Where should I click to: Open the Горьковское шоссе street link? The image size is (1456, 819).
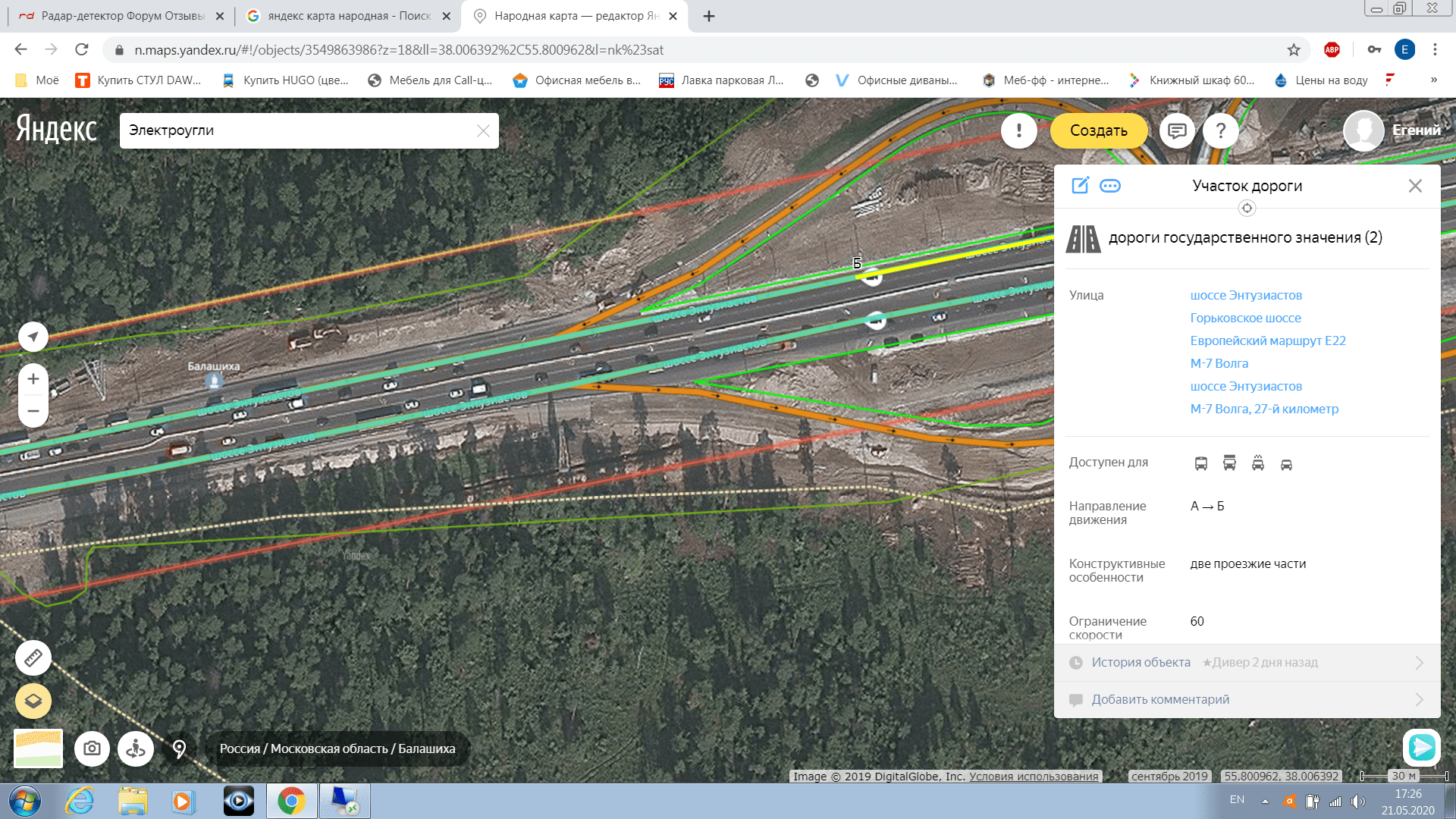[x=1245, y=318]
